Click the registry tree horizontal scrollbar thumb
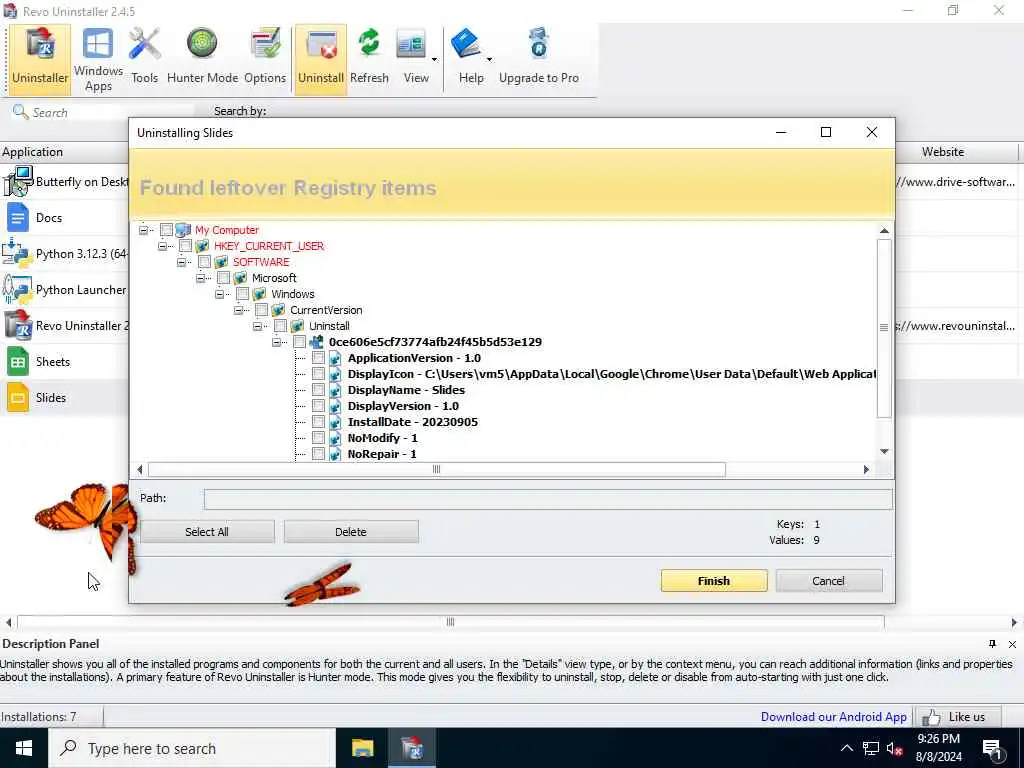Image resolution: width=1024 pixels, height=768 pixels. pos(436,469)
